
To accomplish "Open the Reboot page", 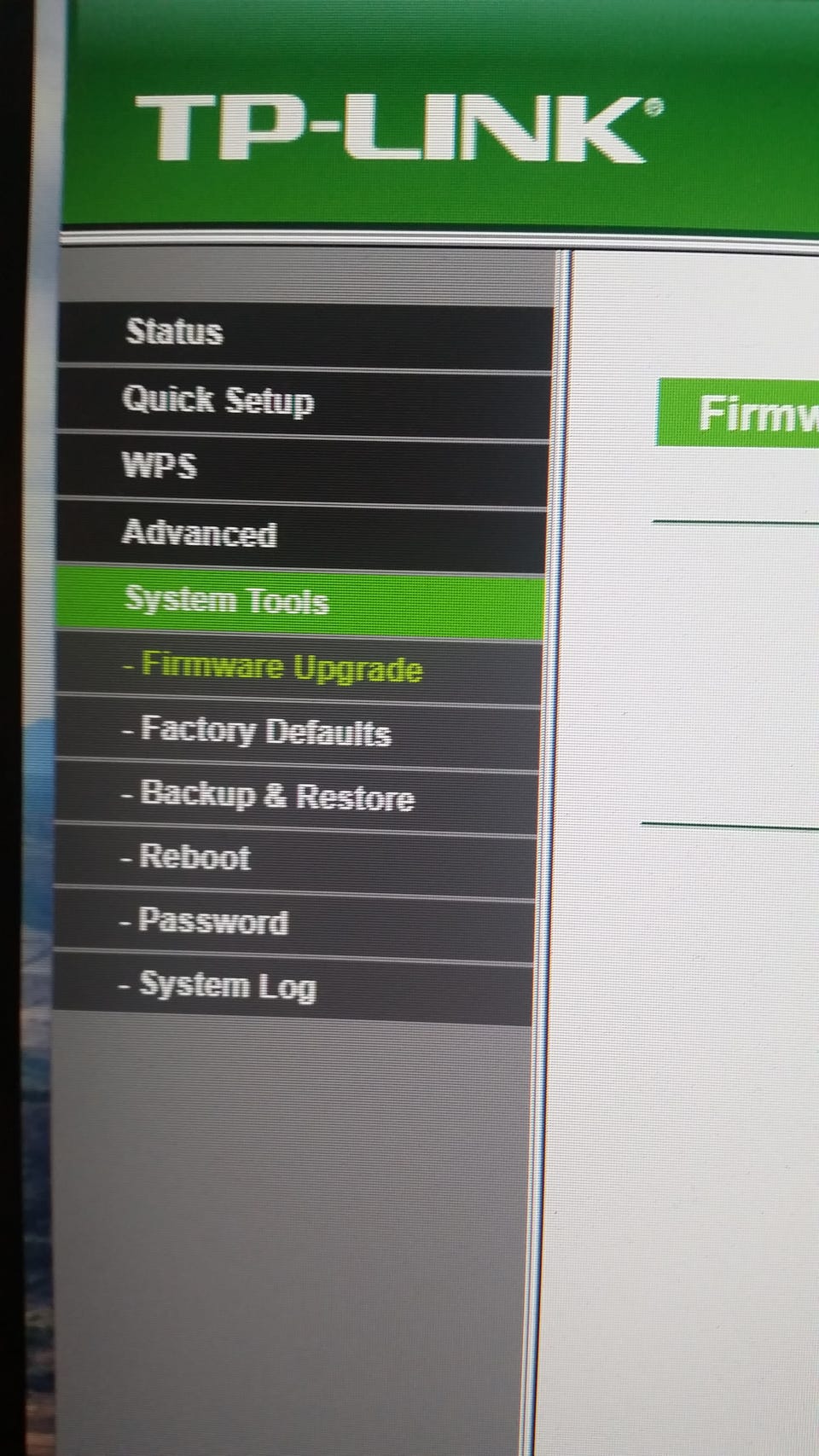I will [x=295, y=861].
